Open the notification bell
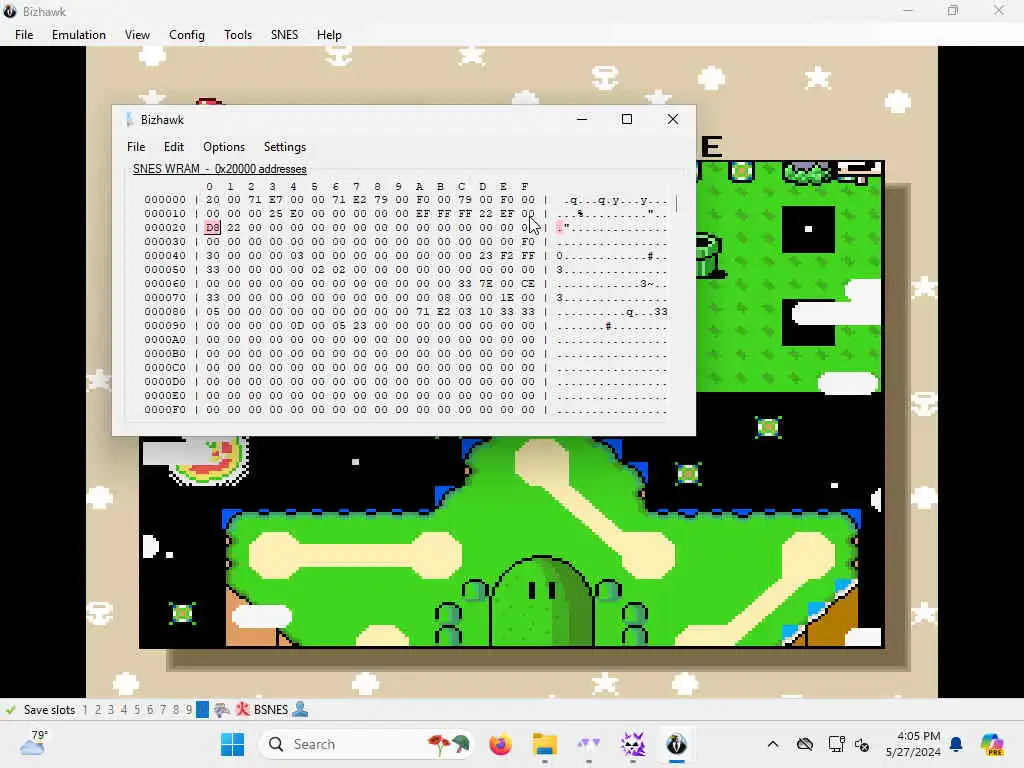 pyautogui.click(x=956, y=744)
